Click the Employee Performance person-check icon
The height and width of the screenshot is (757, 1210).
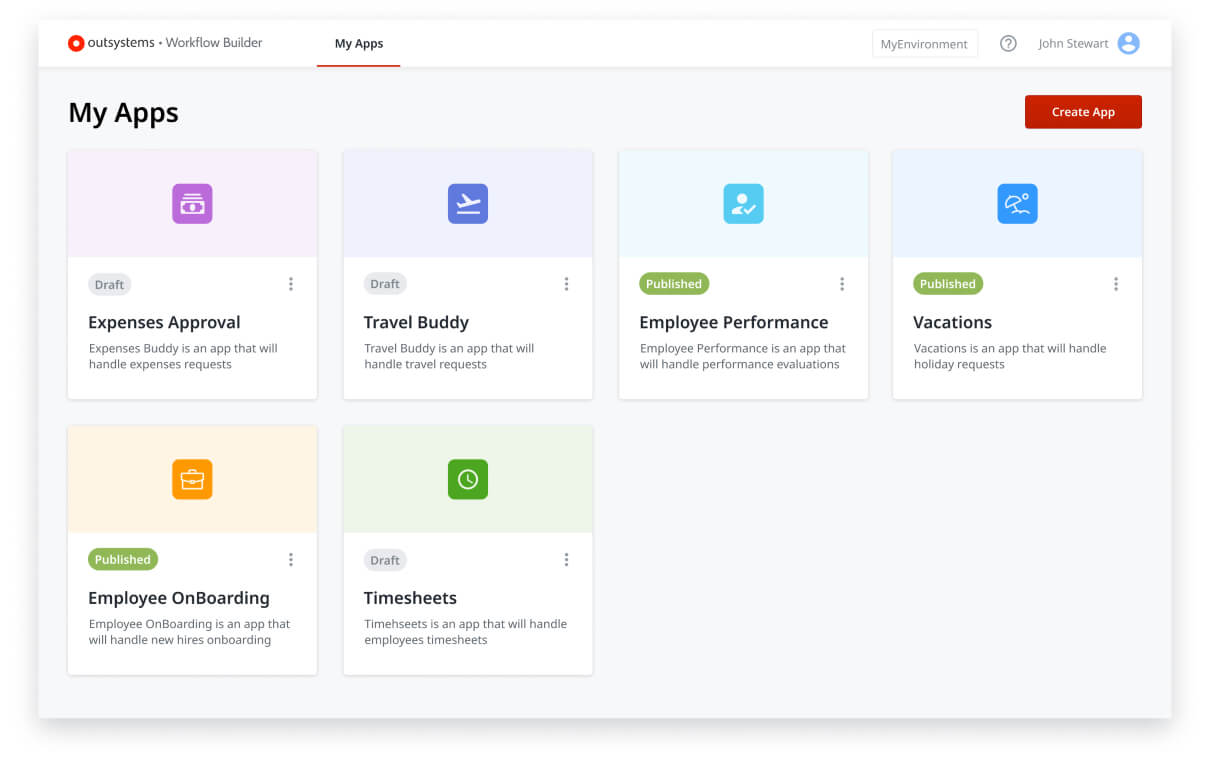tap(743, 204)
